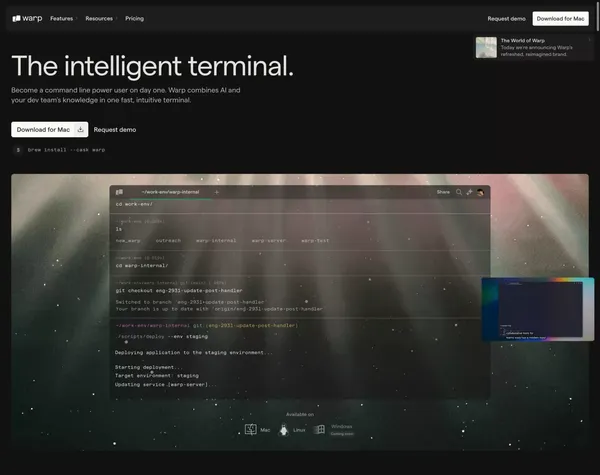Open the floating video preview thumbnail
This screenshot has width=600, height=475.
tap(538, 309)
